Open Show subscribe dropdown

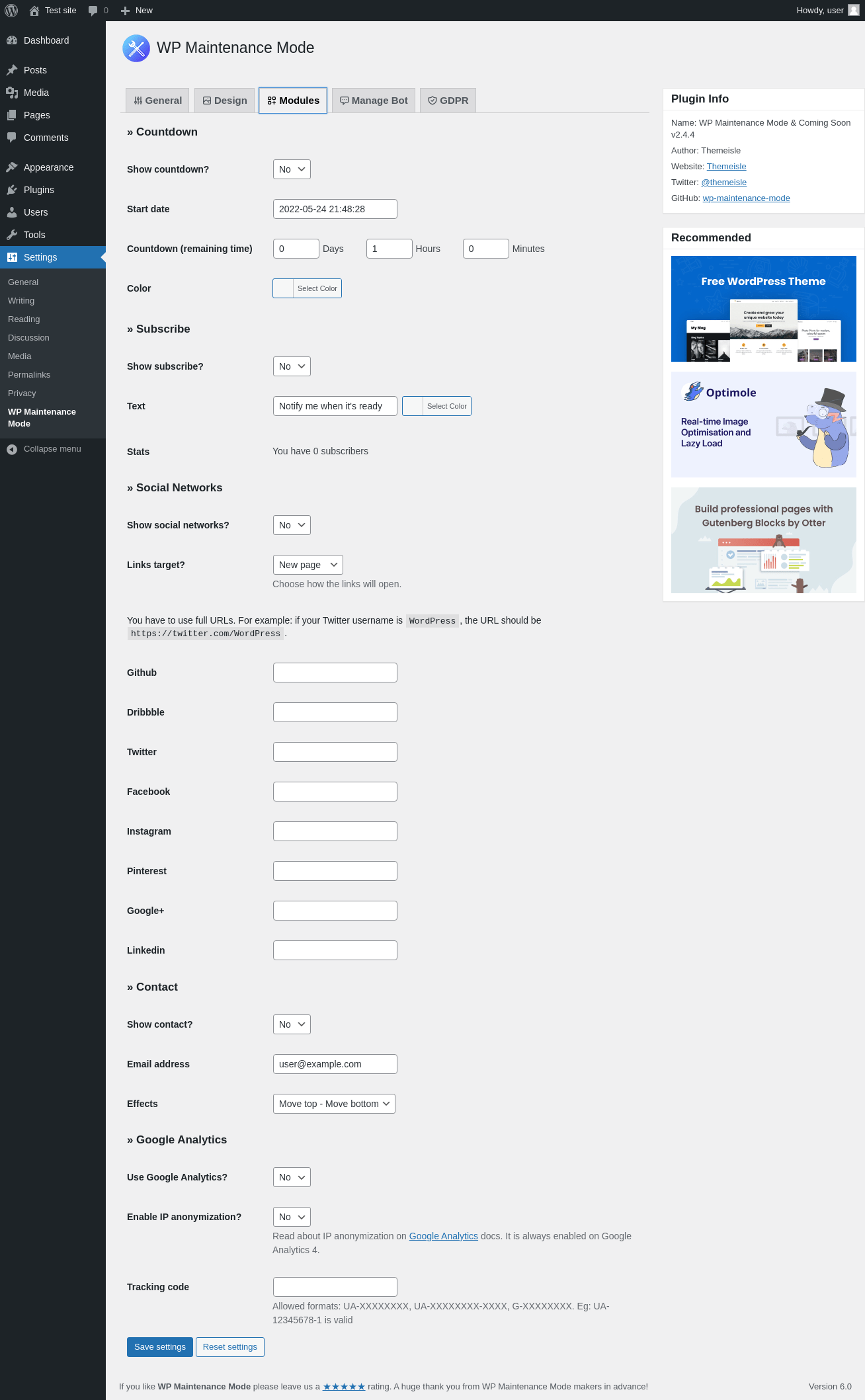292,366
